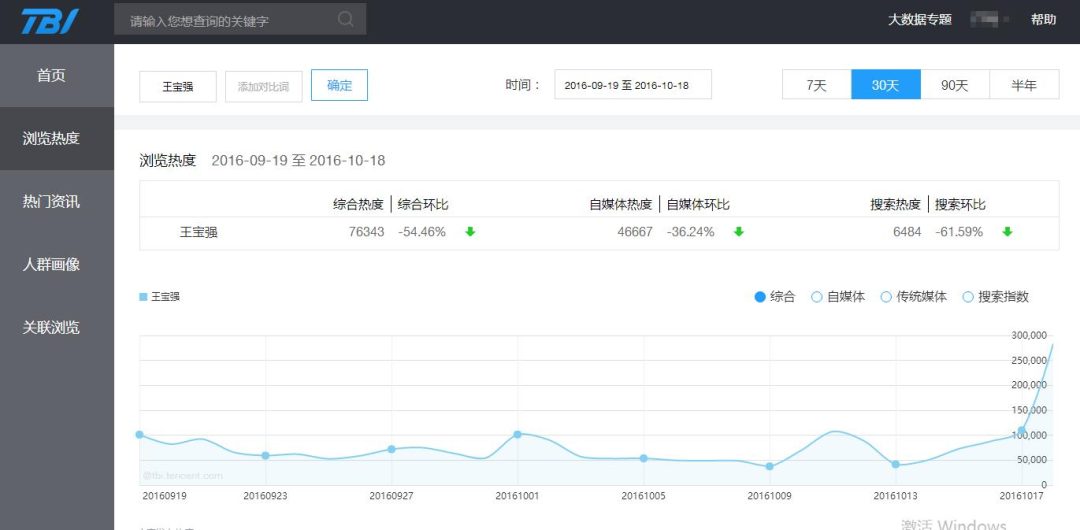Open the date range picker field
The image size is (1080, 530).
[632, 85]
